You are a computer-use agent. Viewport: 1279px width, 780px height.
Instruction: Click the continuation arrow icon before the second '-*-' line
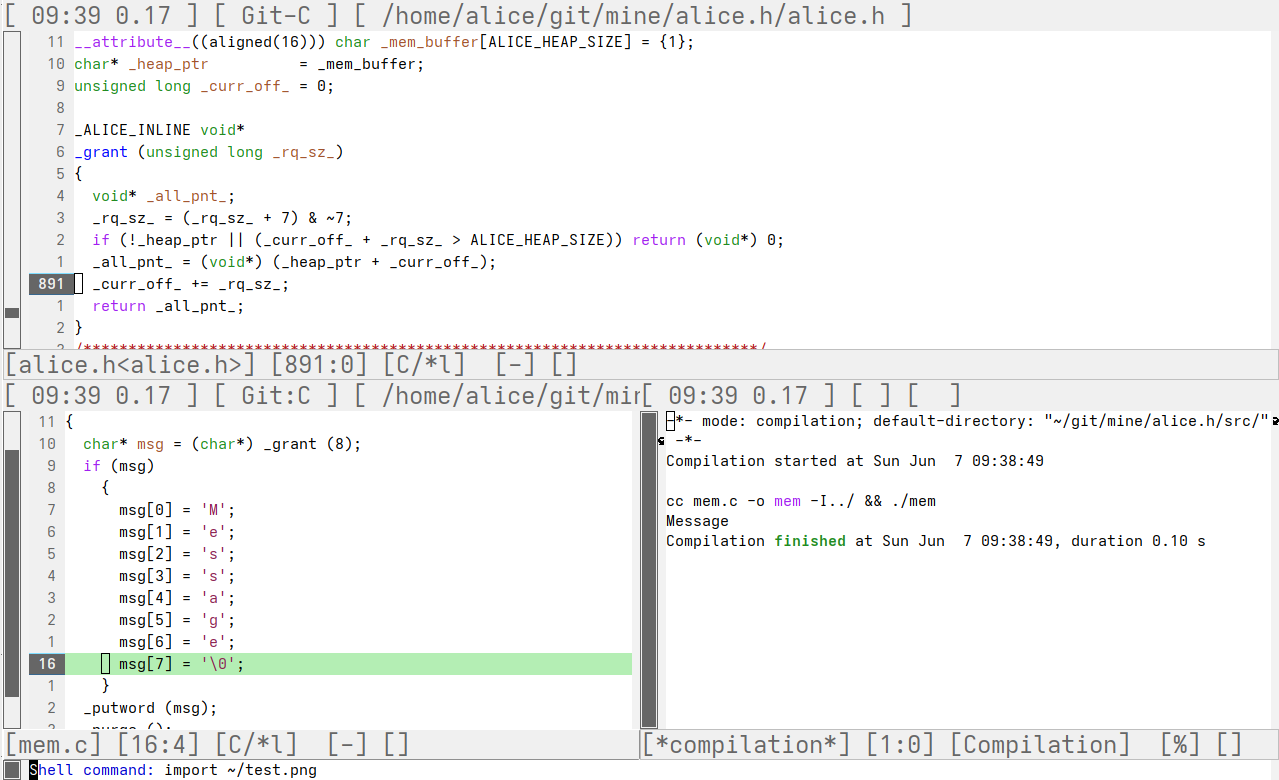point(661,441)
